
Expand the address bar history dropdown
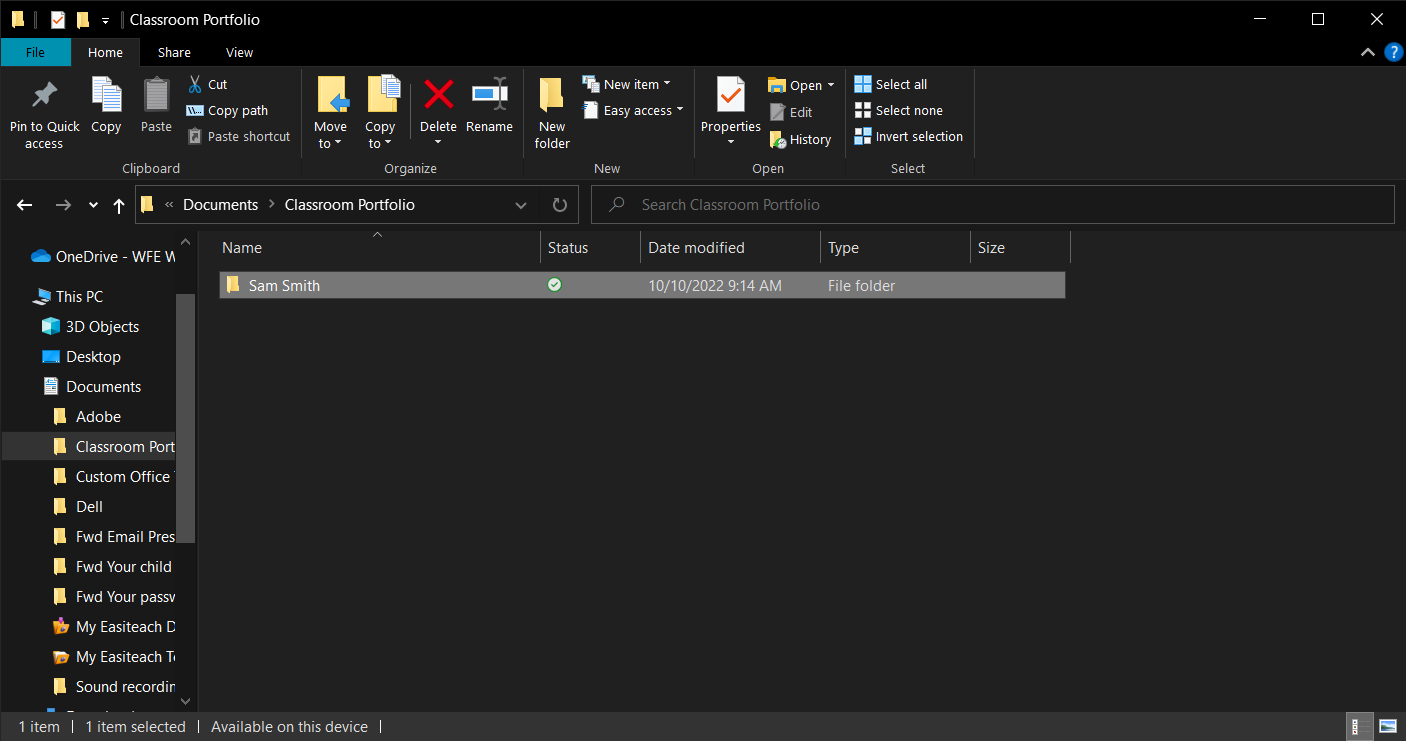click(x=521, y=205)
